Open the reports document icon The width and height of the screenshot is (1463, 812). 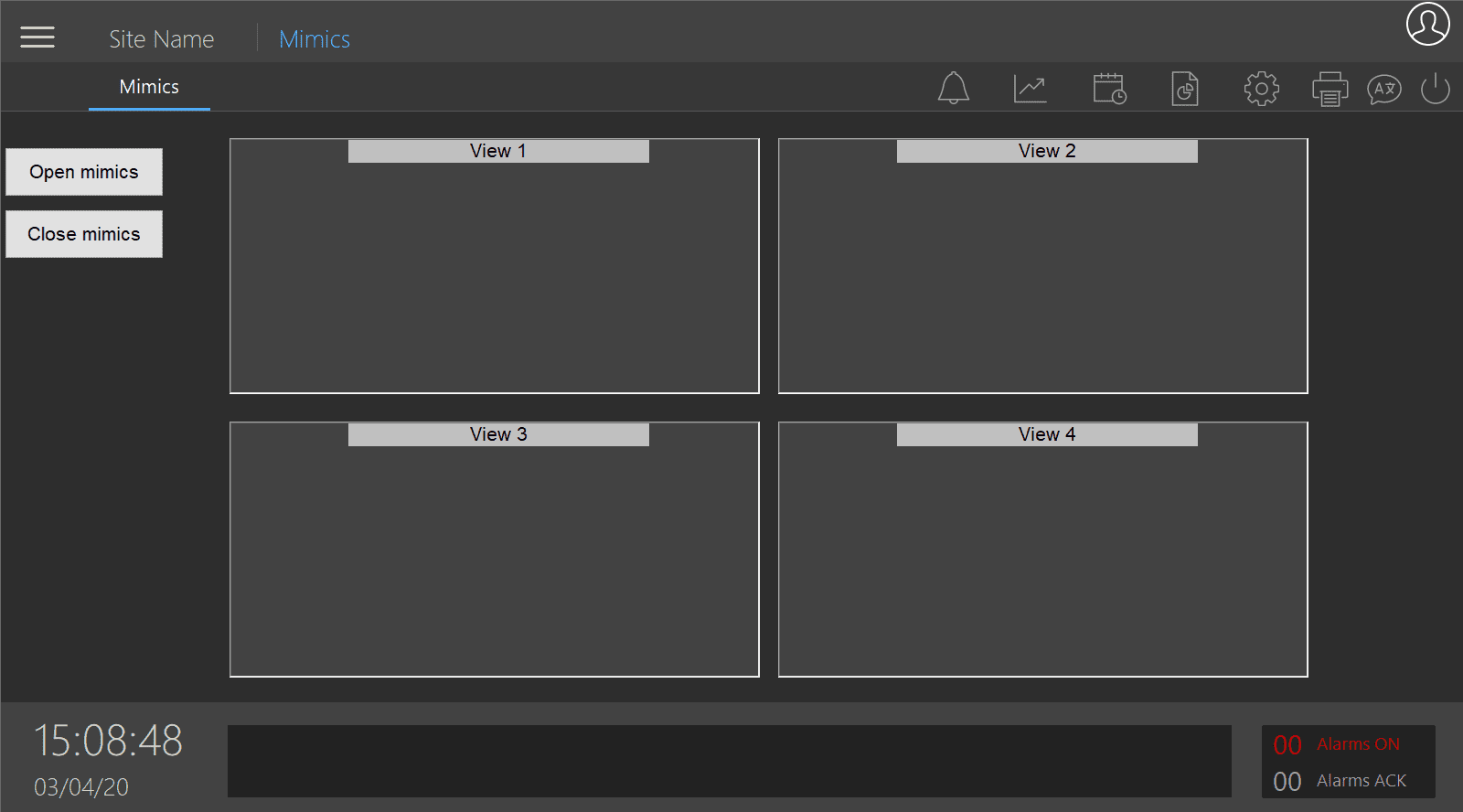tap(1185, 89)
